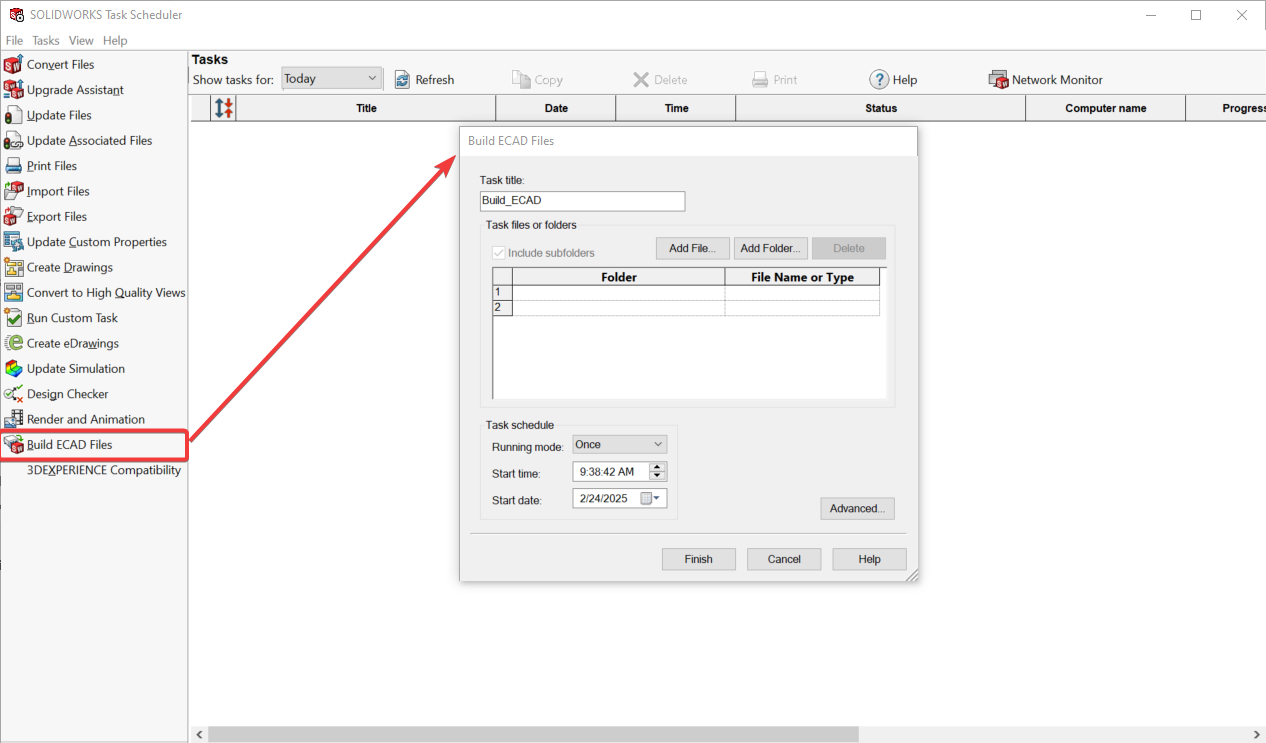This screenshot has width=1266, height=743.
Task: Click the dialog Help button
Action: tap(869, 559)
